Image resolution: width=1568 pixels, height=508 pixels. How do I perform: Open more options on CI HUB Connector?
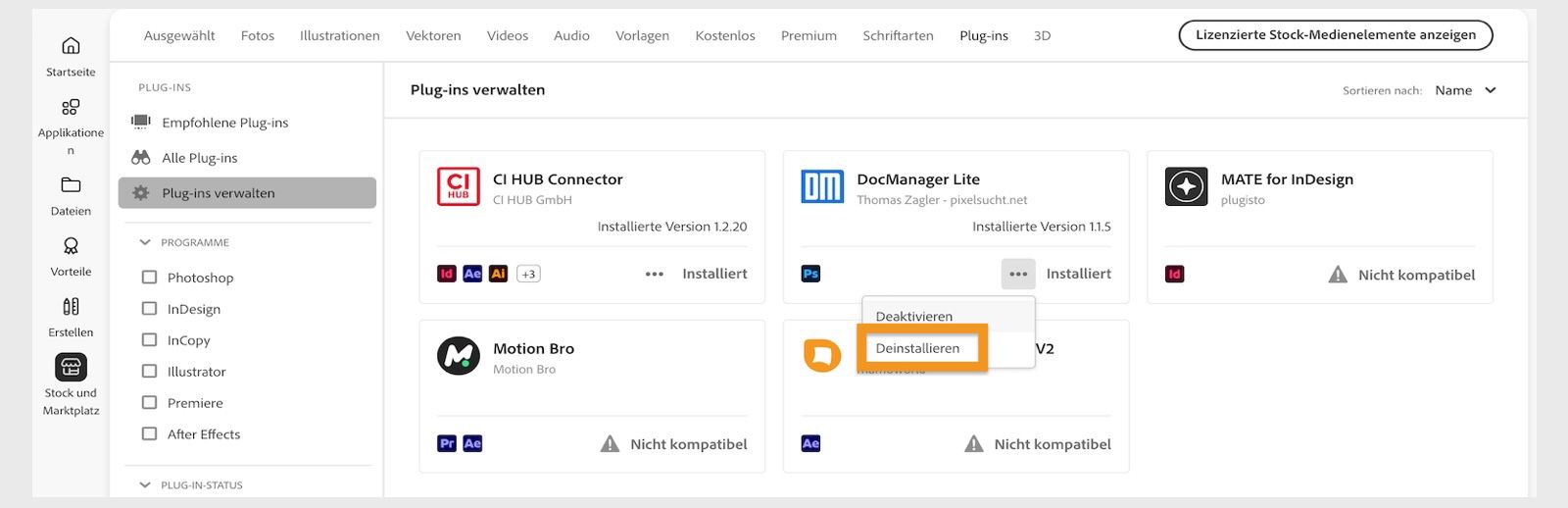click(655, 274)
